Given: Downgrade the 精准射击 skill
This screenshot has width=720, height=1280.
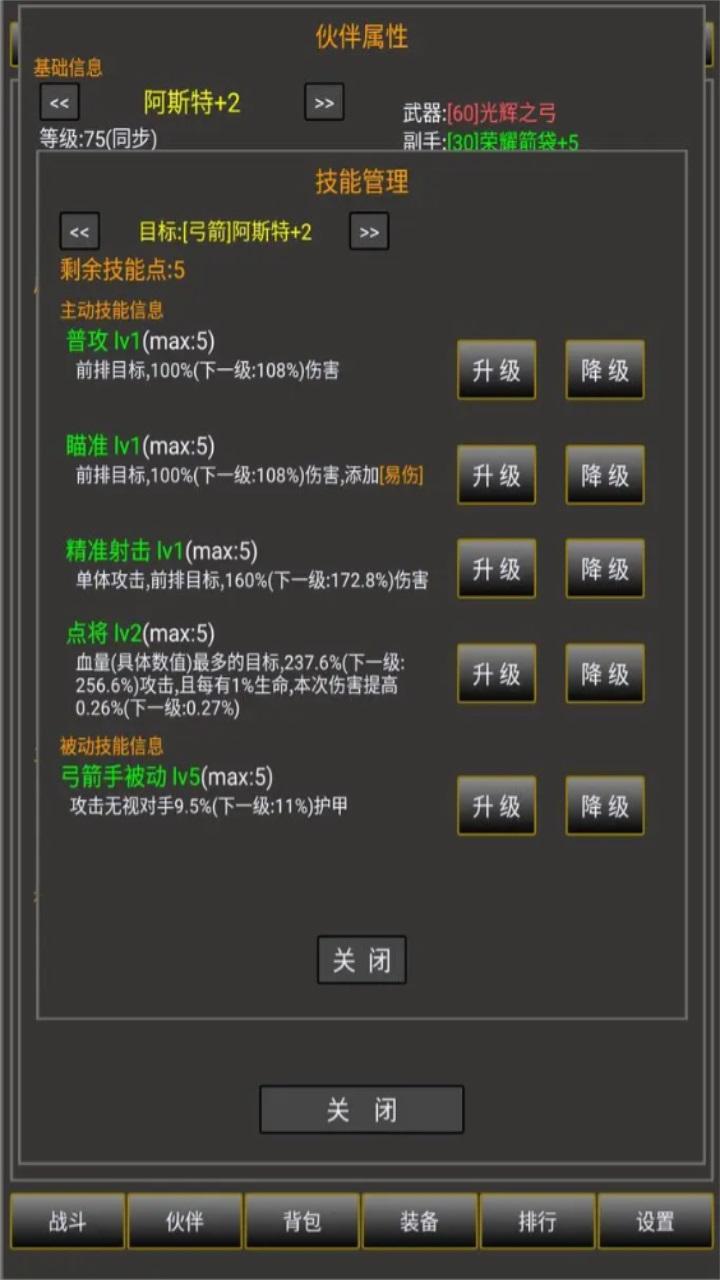Looking at the screenshot, I should pos(605,569).
